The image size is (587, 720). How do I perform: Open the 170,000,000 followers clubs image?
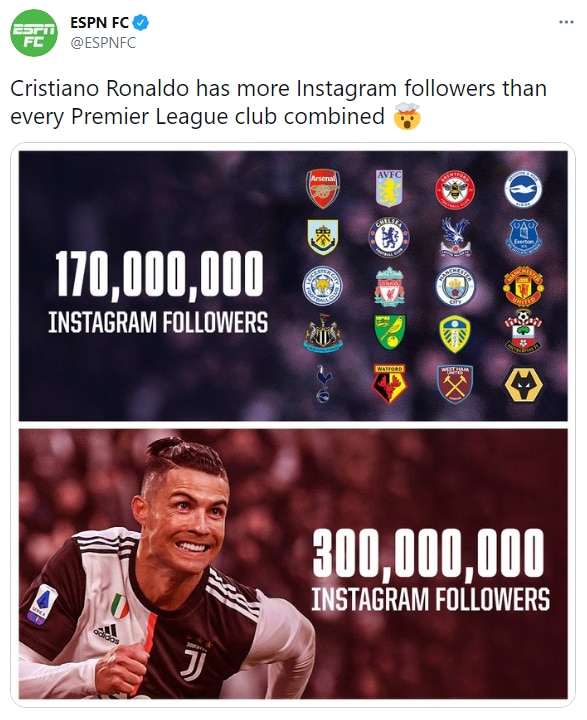pos(293,286)
